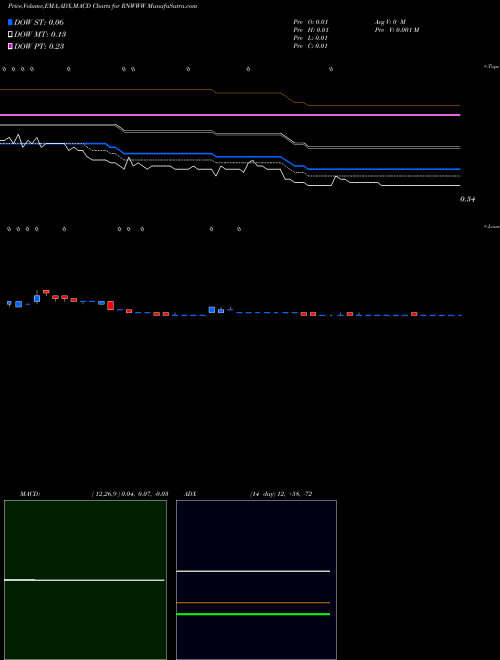Click the 'MACD:' panel heading
Image resolution: width=500 pixels, height=660 pixels.
click(30, 494)
